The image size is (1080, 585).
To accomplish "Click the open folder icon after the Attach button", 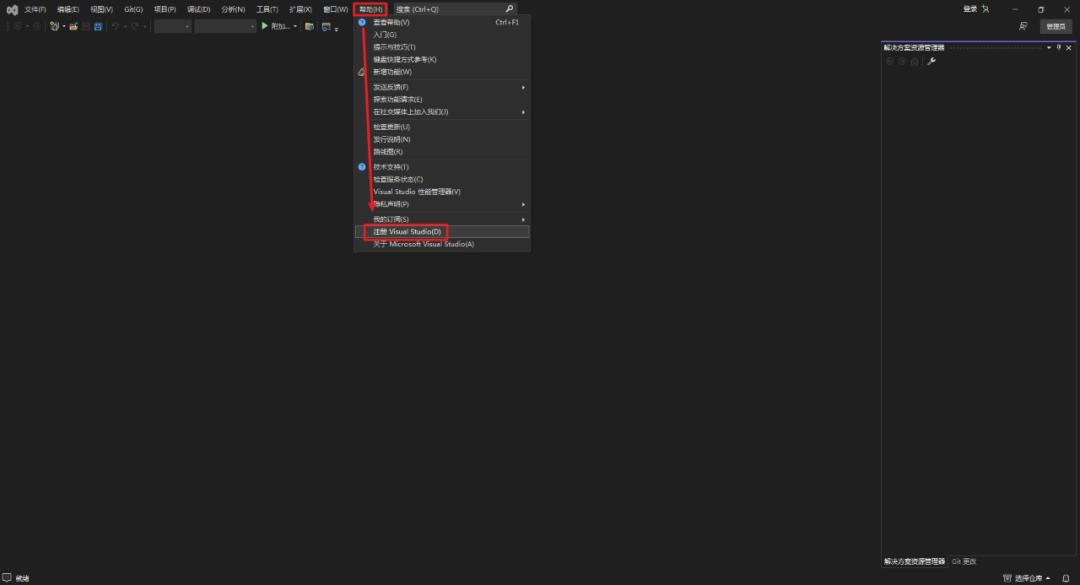I will (309, 26).
